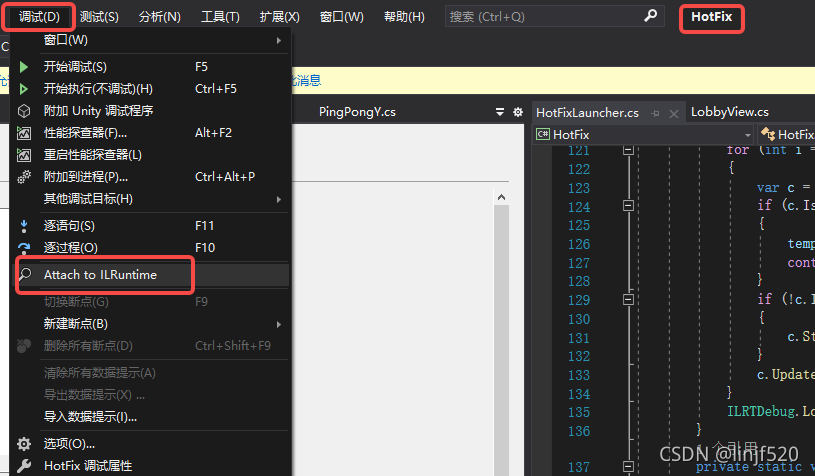Click the 逐过程 step-over icon

point(24,248)
